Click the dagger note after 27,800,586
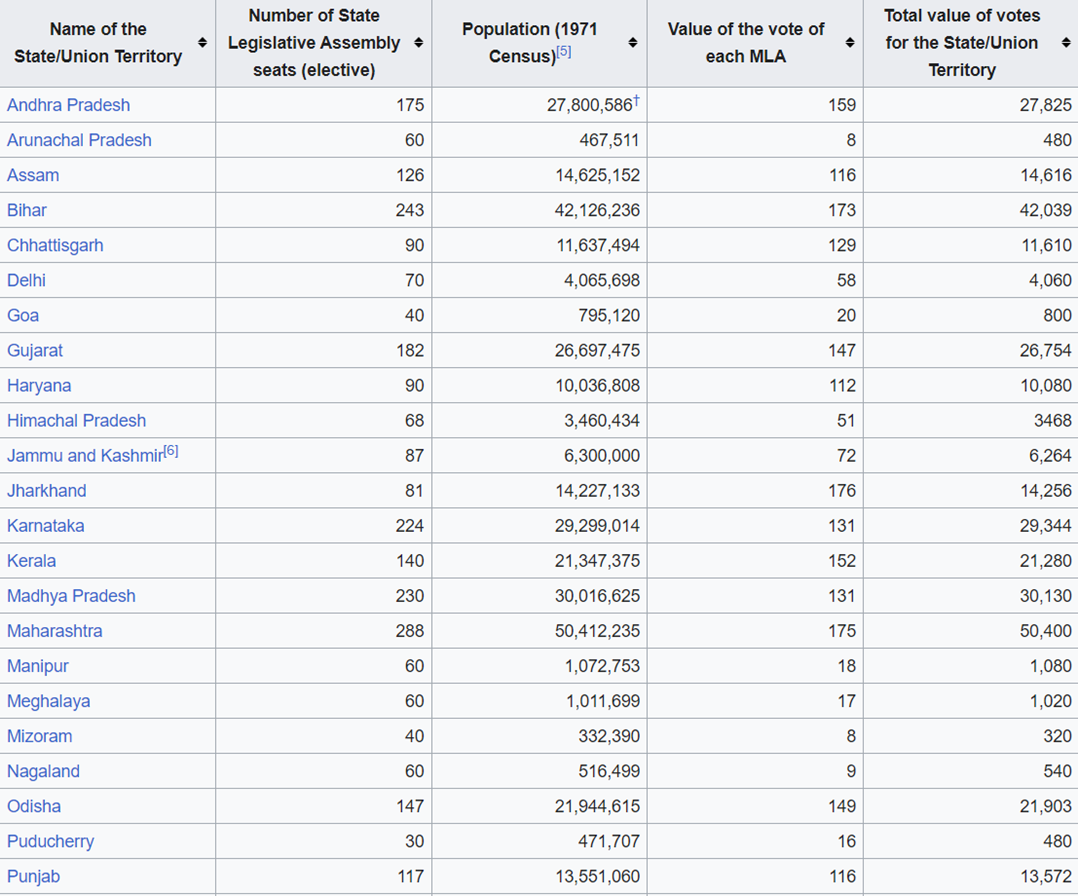The image size is (1078, 896). (637, 100)
